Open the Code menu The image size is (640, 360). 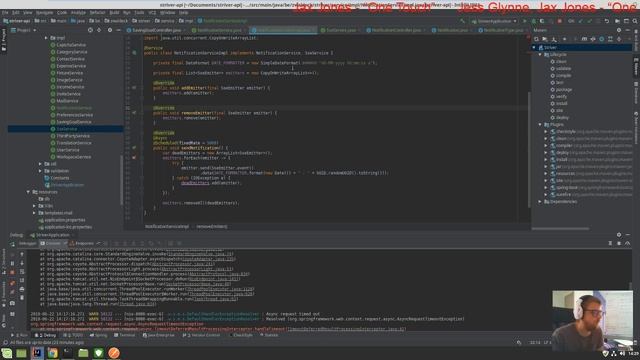coord(62,13)
